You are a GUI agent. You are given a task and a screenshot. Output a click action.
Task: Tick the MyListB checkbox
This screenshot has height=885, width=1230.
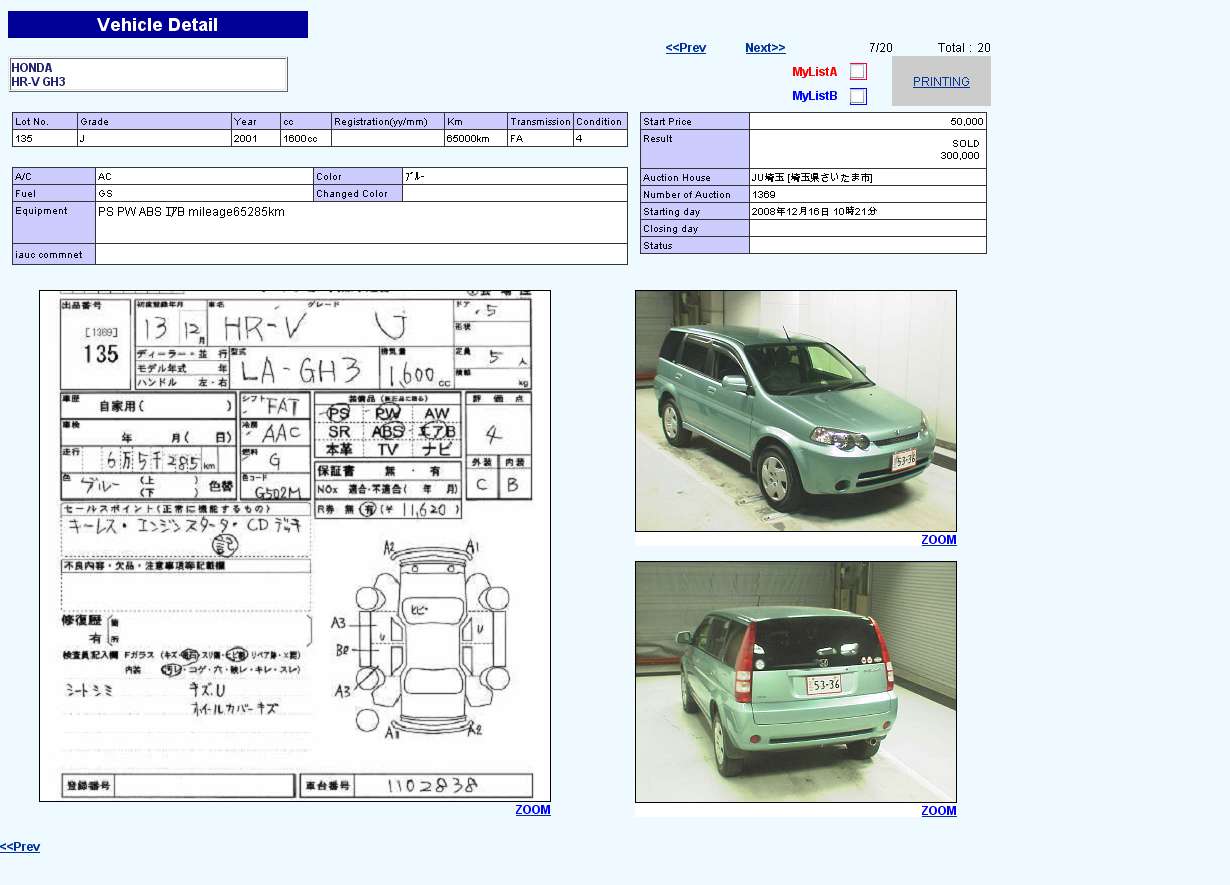click(858, 96)
